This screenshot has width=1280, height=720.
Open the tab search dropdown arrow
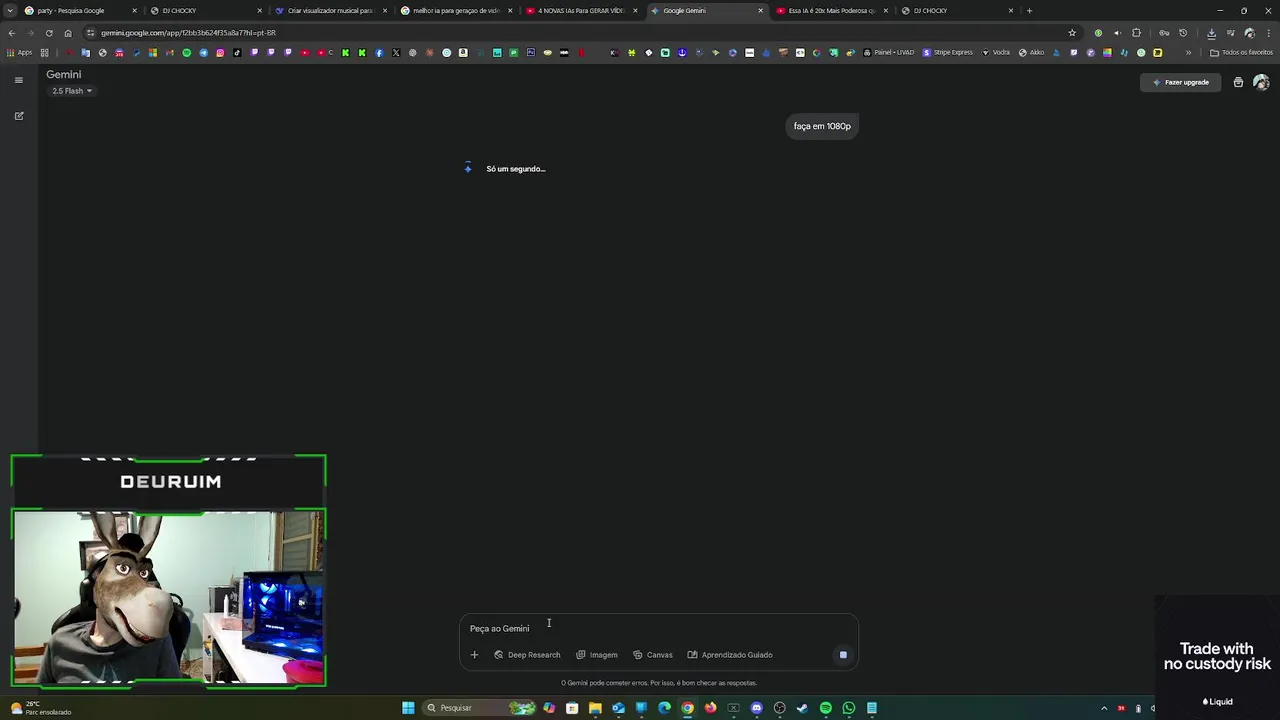tap(10, 11)
